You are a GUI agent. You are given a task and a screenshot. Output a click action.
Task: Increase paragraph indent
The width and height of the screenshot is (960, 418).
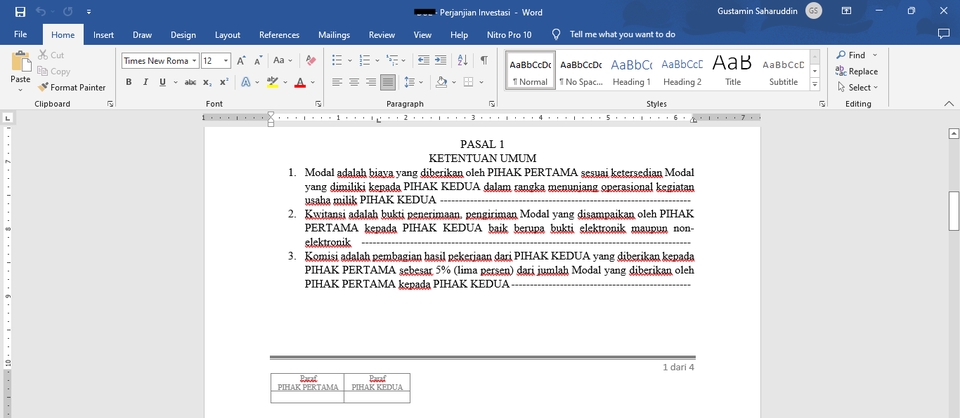440,60
